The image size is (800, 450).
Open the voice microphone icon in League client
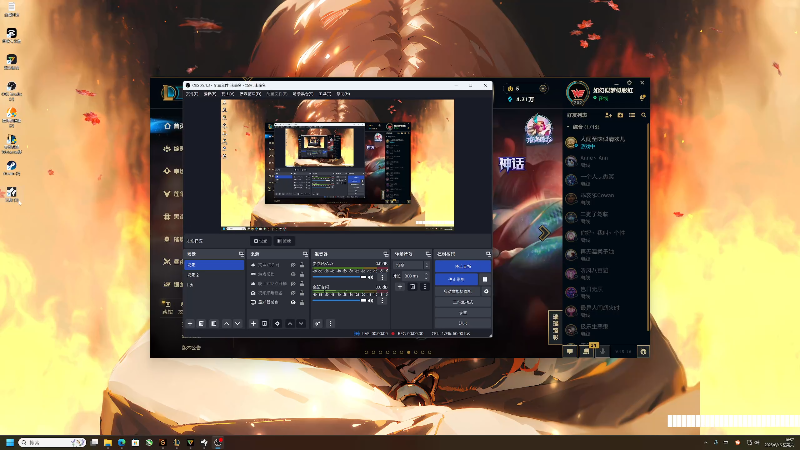pyautogui.click(x=603, y=351)
